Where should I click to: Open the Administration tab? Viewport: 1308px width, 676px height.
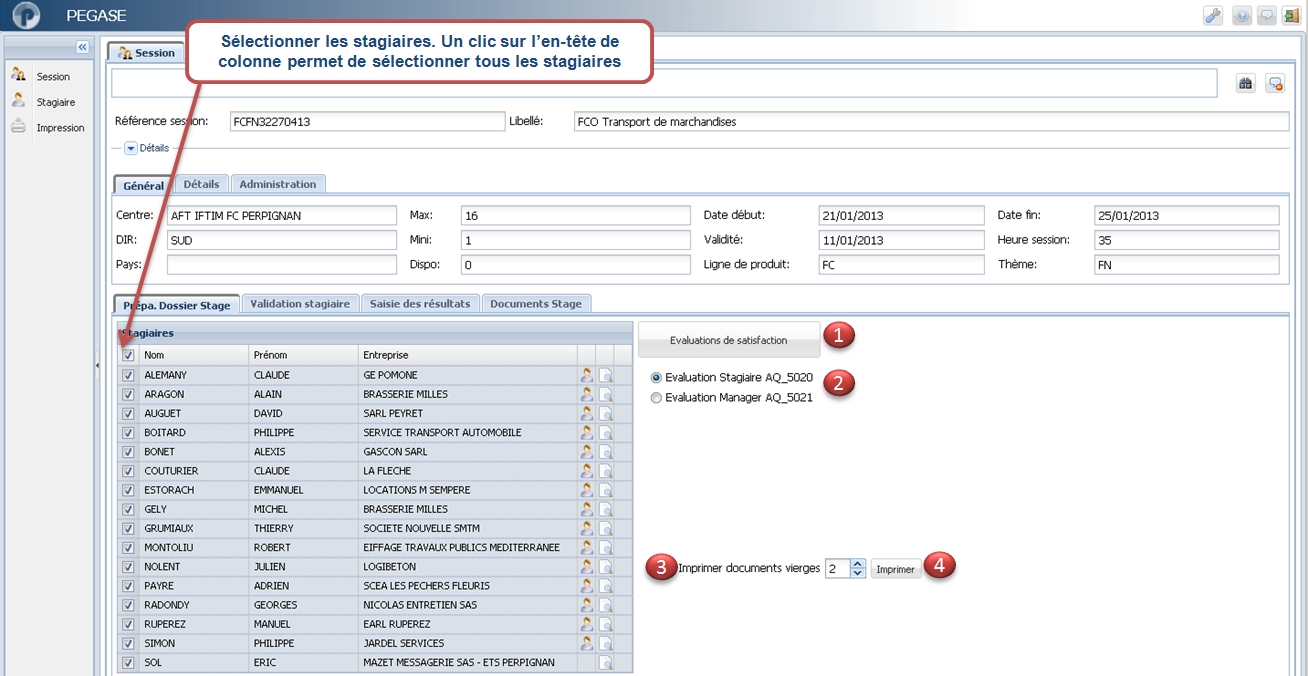tap(278, 184)
